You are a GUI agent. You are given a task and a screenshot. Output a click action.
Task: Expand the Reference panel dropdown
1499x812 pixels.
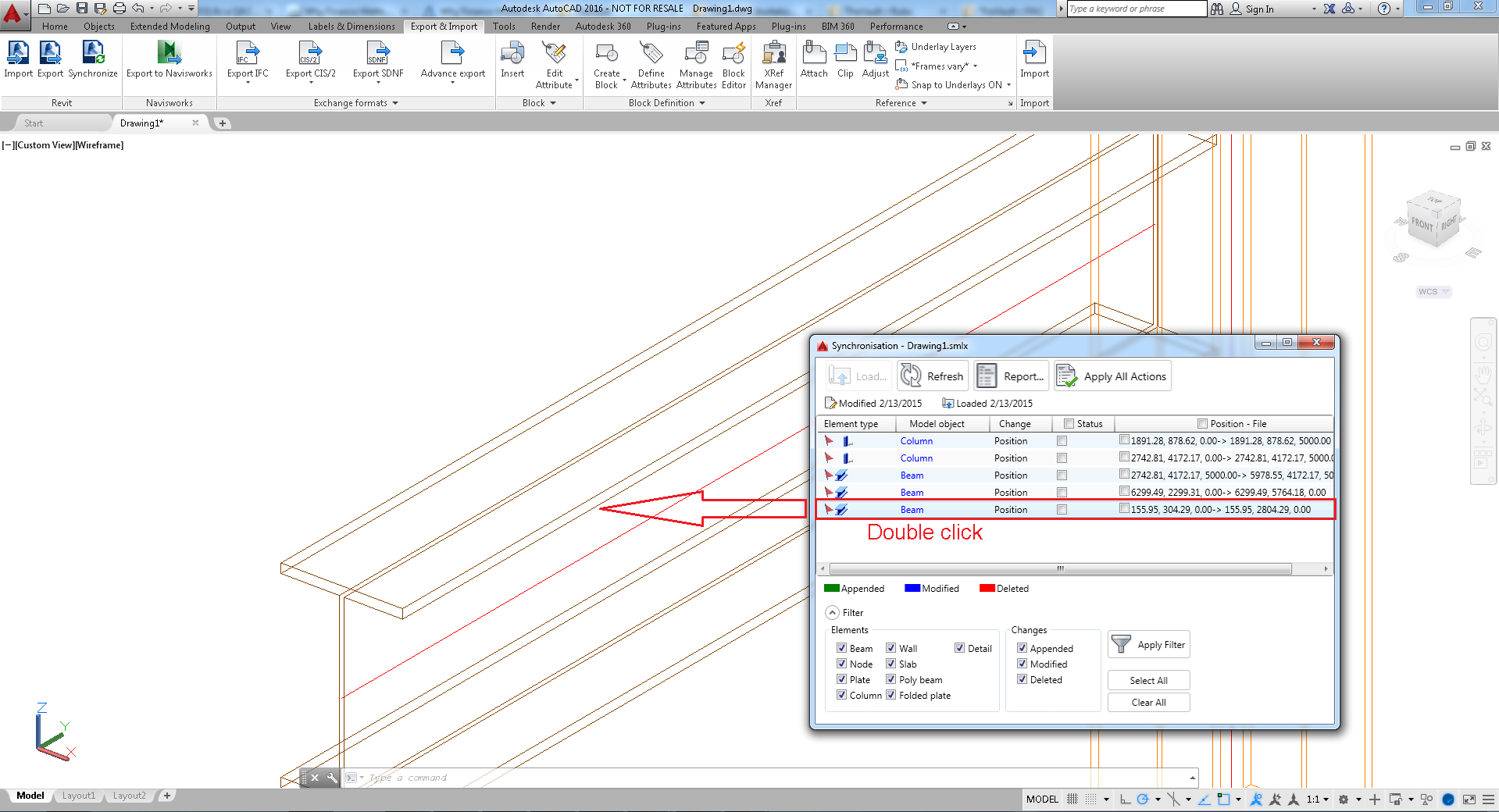click(x=924, y=103)
